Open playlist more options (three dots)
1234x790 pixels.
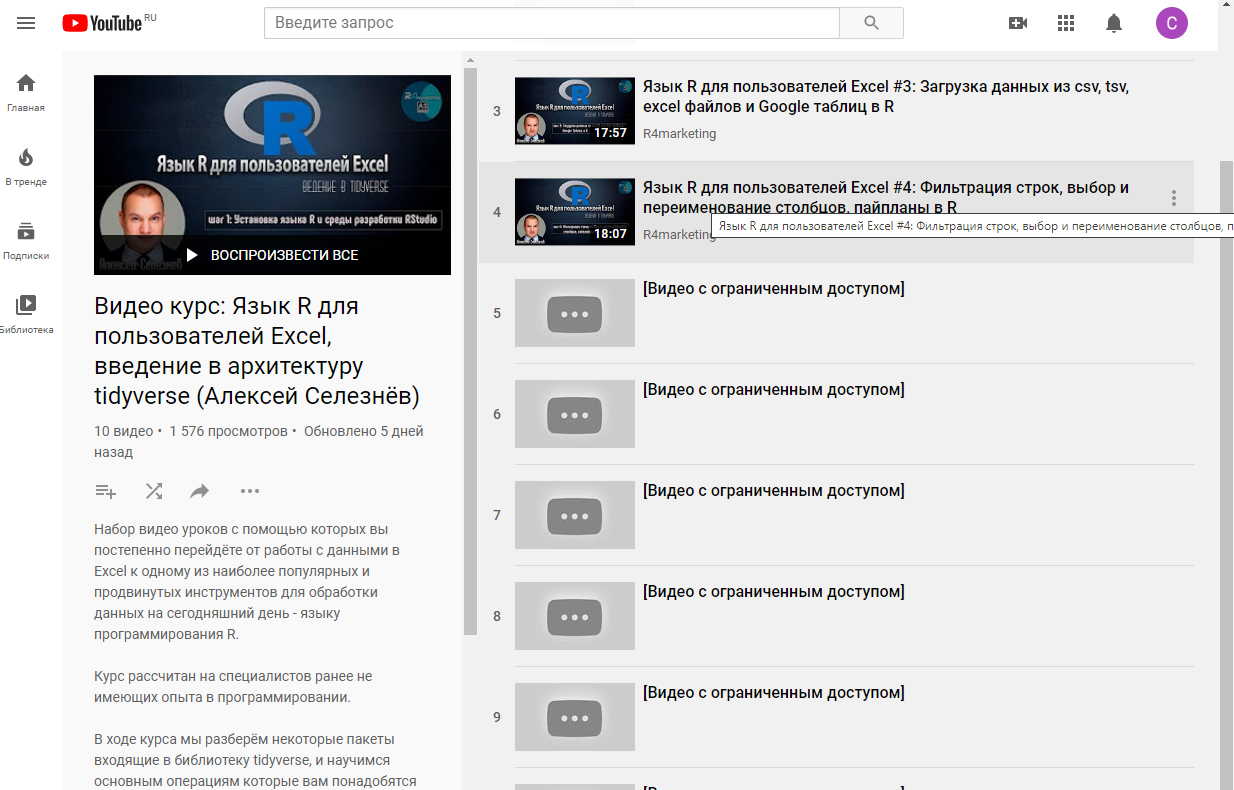pos(250,491)
